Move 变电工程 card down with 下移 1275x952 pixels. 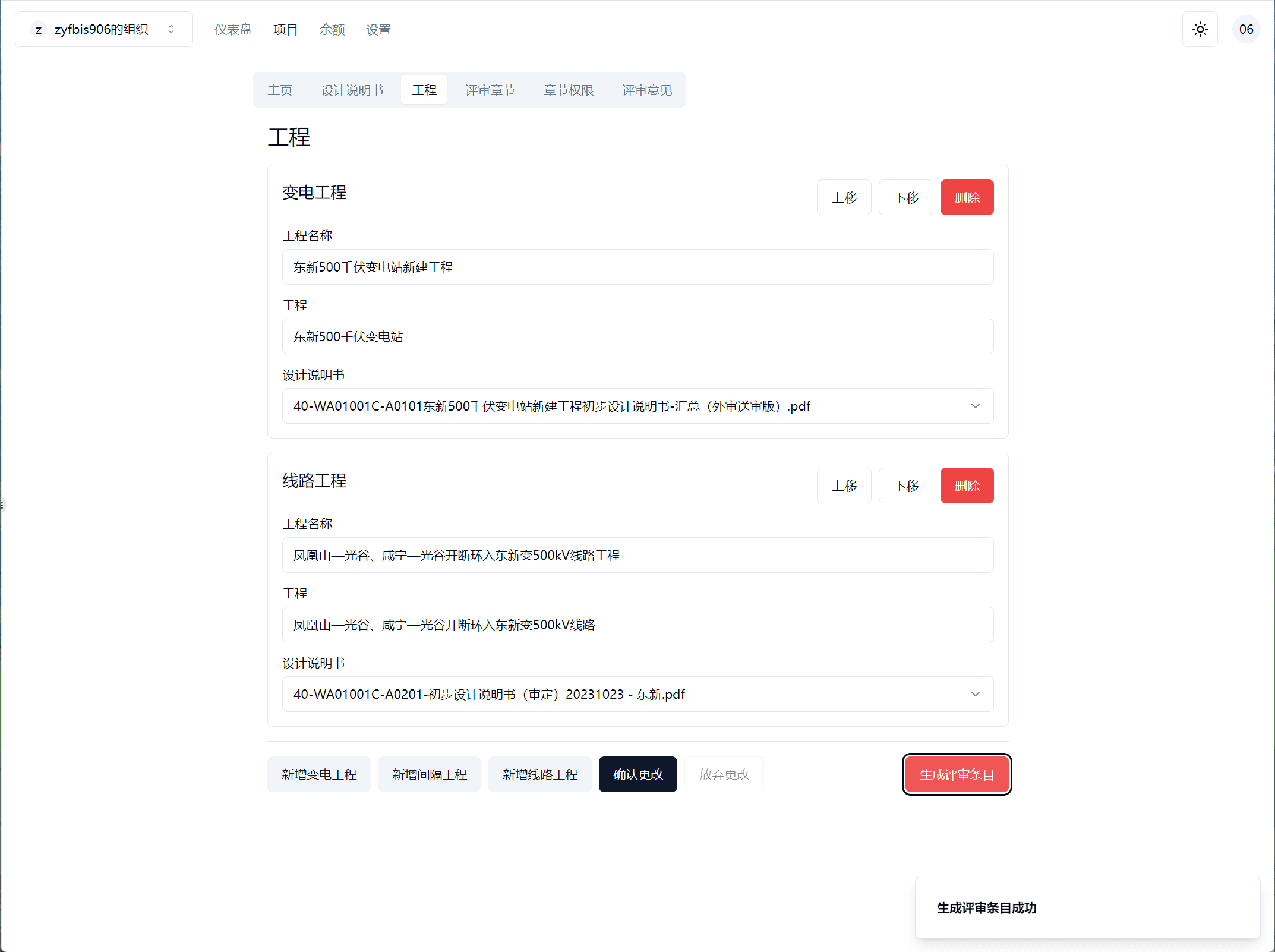click(906, 197)
